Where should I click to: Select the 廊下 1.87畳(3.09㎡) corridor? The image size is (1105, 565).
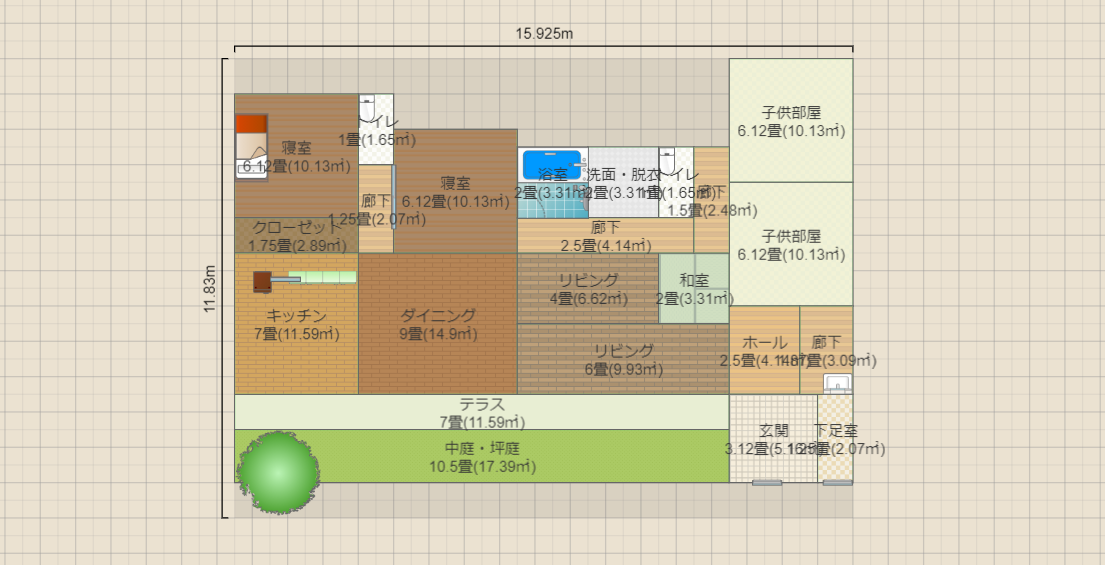tap(826, 350)
